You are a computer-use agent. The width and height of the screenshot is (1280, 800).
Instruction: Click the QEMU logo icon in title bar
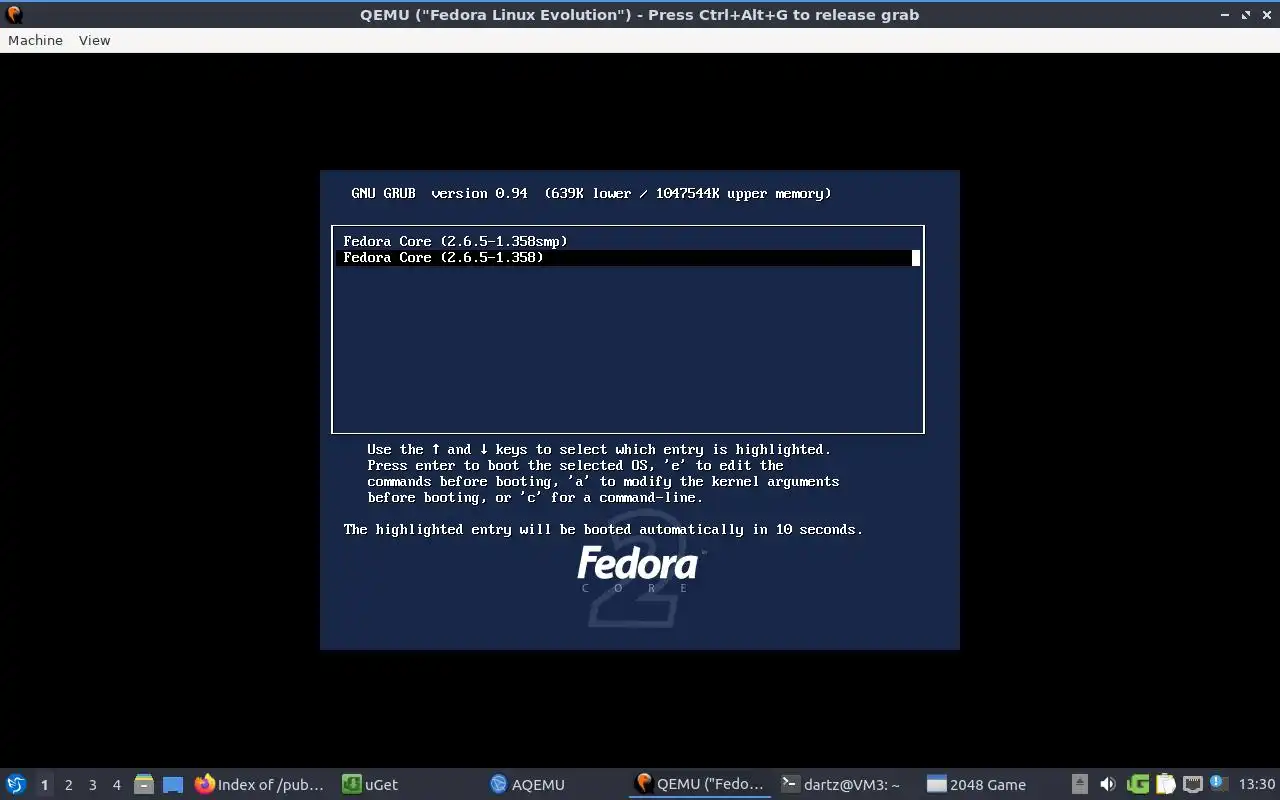[x=14, y=14]
